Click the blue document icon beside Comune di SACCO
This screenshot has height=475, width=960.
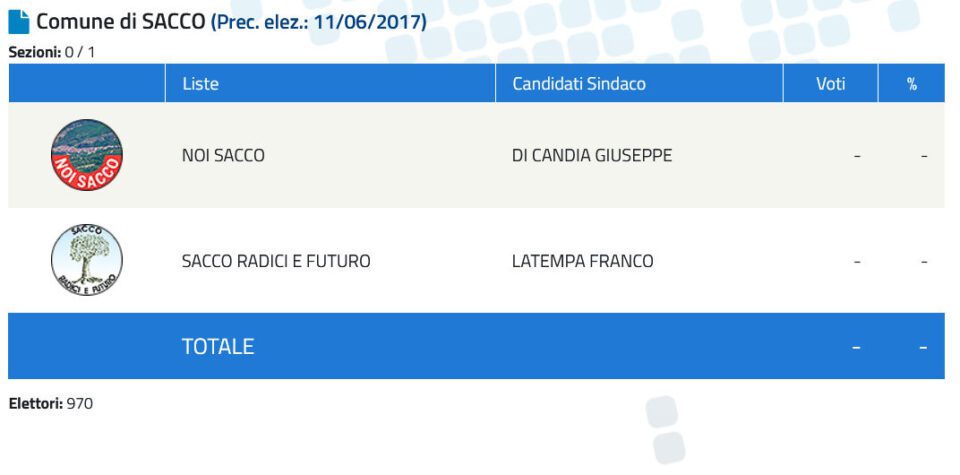click(18, 22)
